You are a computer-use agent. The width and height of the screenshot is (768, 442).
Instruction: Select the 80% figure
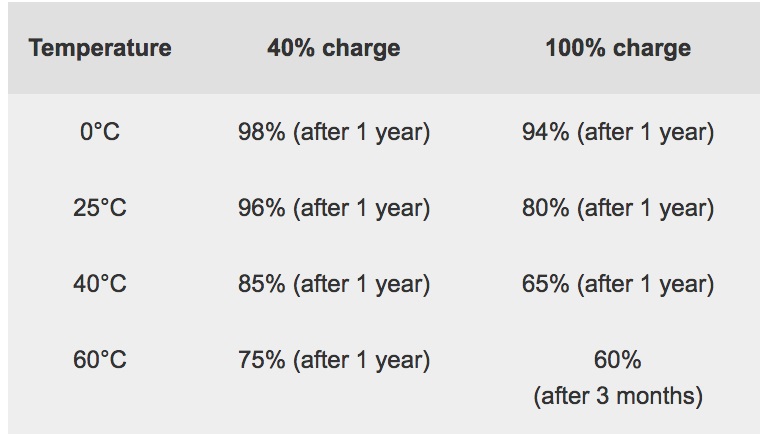pos(545,208)
